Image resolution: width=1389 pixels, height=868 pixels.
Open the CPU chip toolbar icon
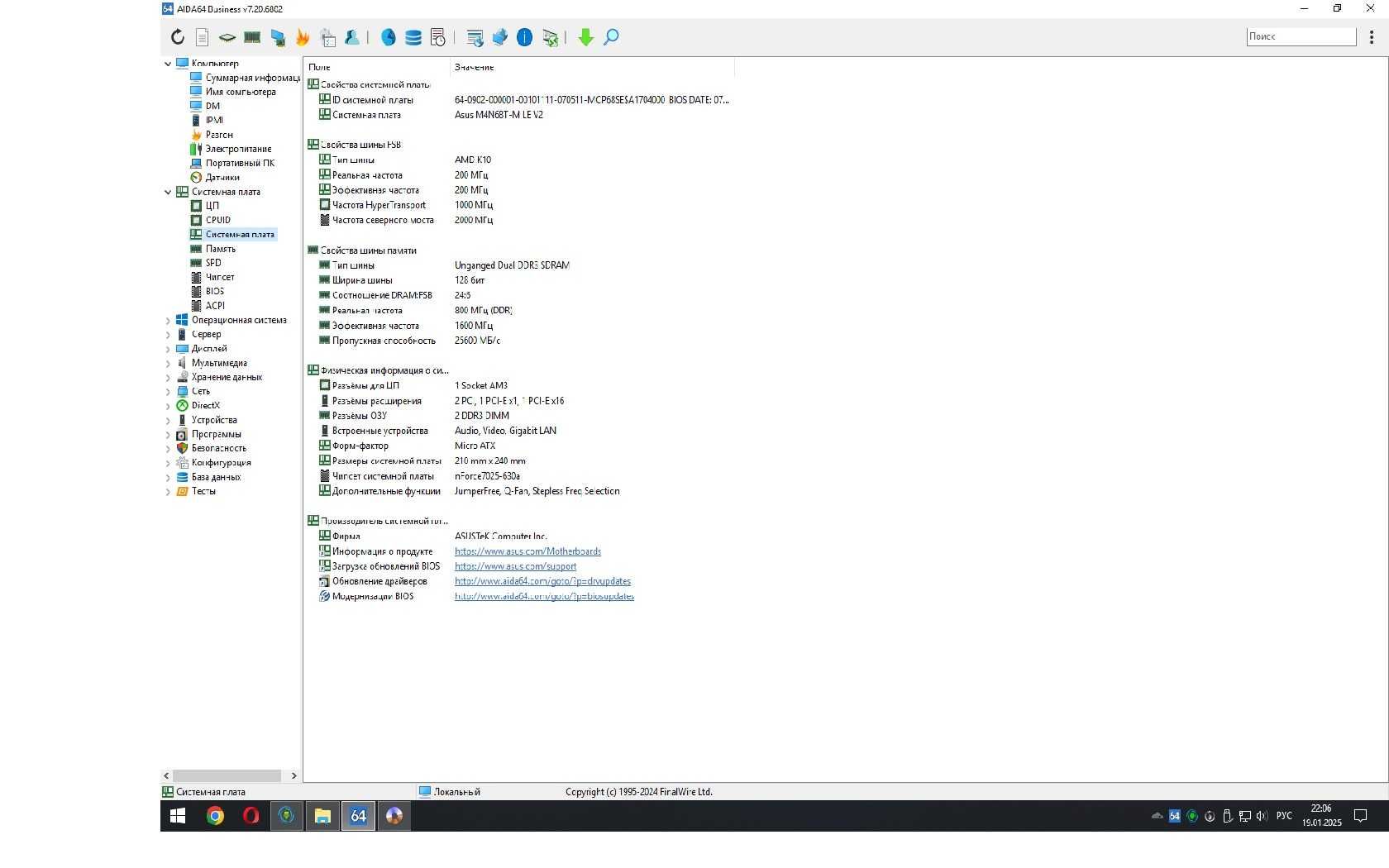tap(227, 37)
